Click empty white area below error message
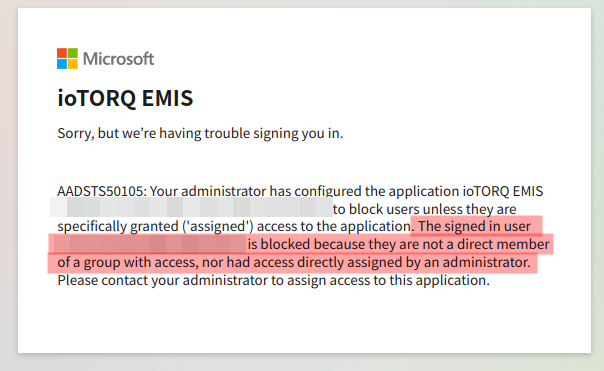The image size is (604, 371). coord(304,320)
